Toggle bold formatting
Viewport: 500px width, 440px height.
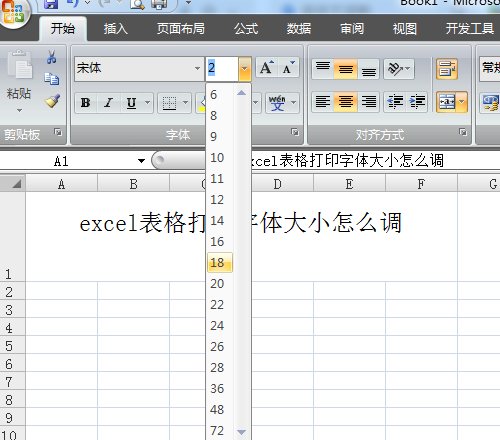(x=85, y=103)
